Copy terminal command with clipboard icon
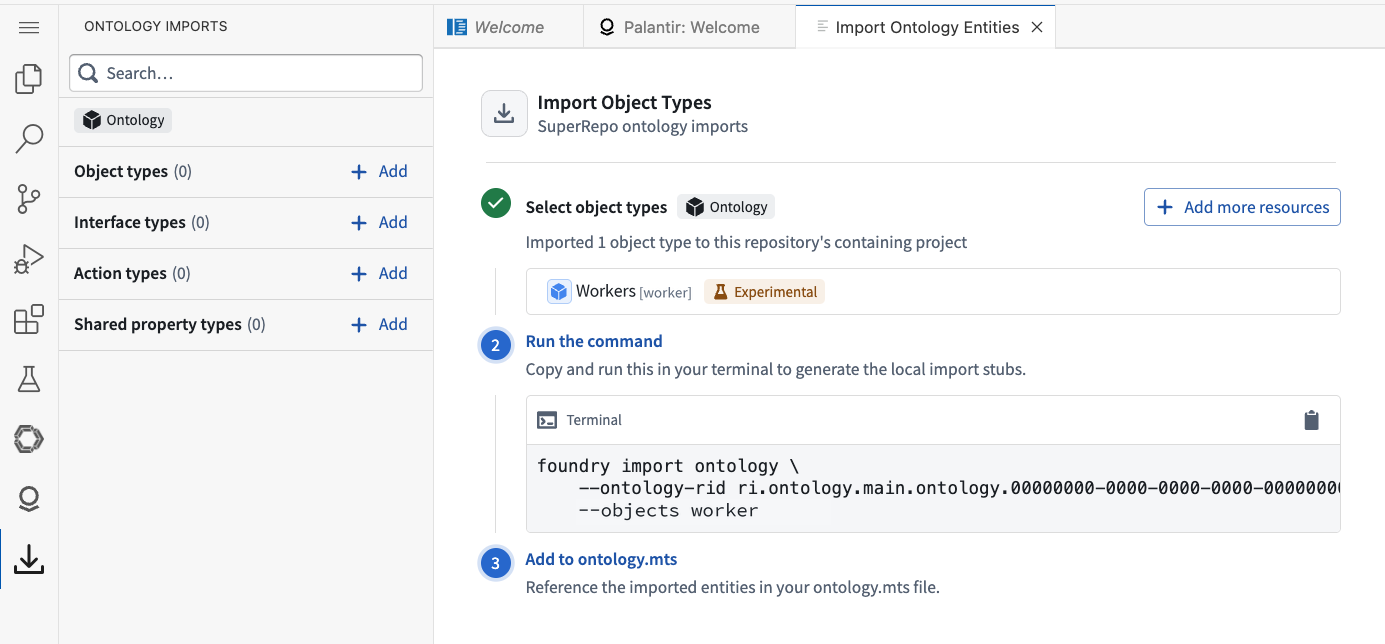This screenshot has width=1385, height=644. pos(1311,420)
